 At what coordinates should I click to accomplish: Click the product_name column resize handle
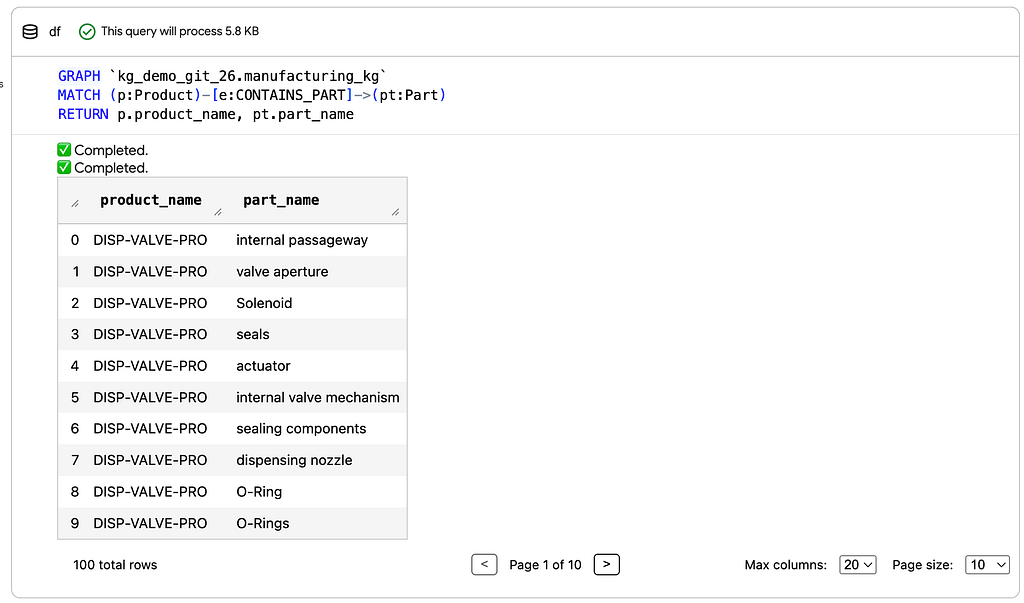[218, 212]
